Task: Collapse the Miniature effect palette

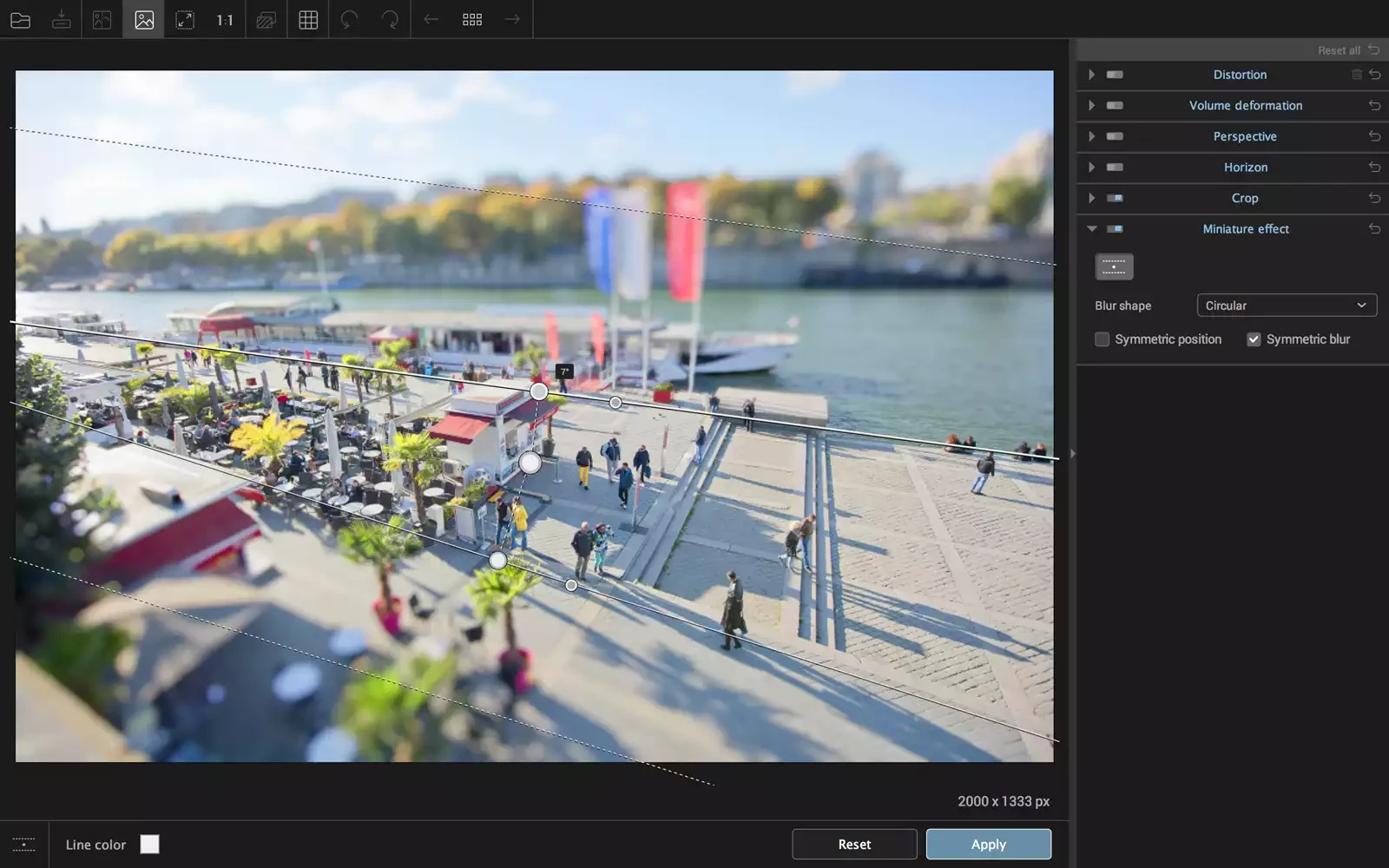Action: pos(1091,229)
